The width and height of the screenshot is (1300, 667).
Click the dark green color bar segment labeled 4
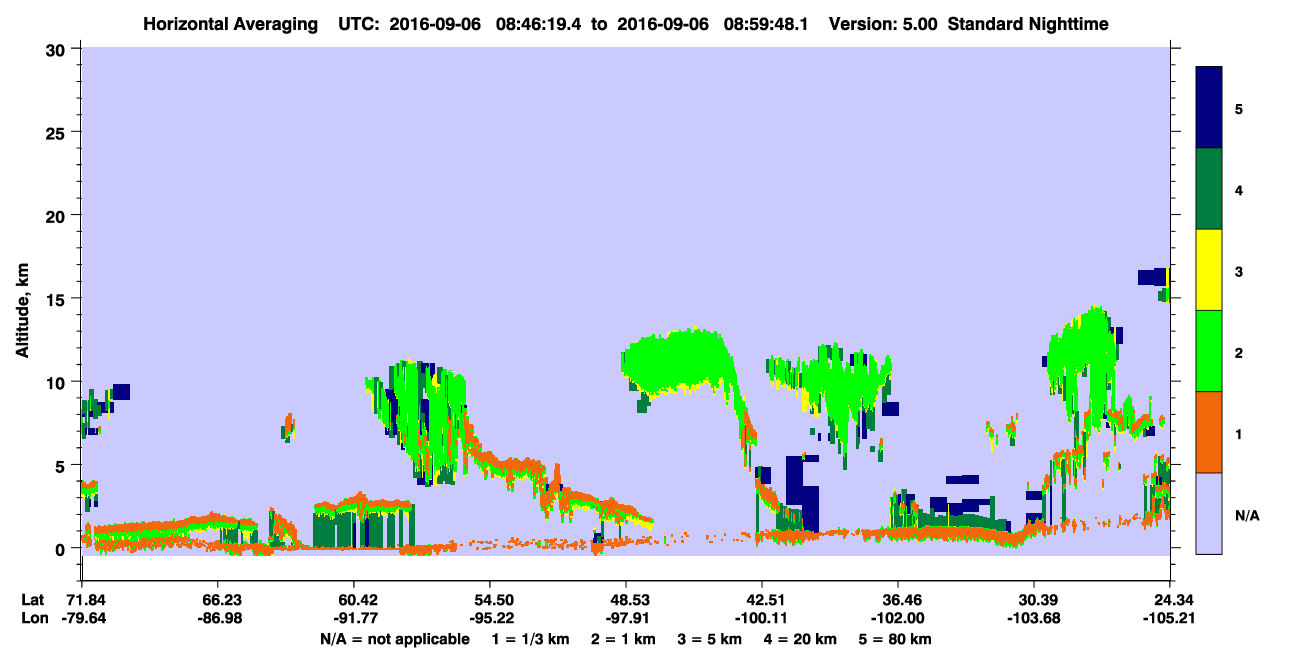pyautogui.click(x=1209, y=189)
